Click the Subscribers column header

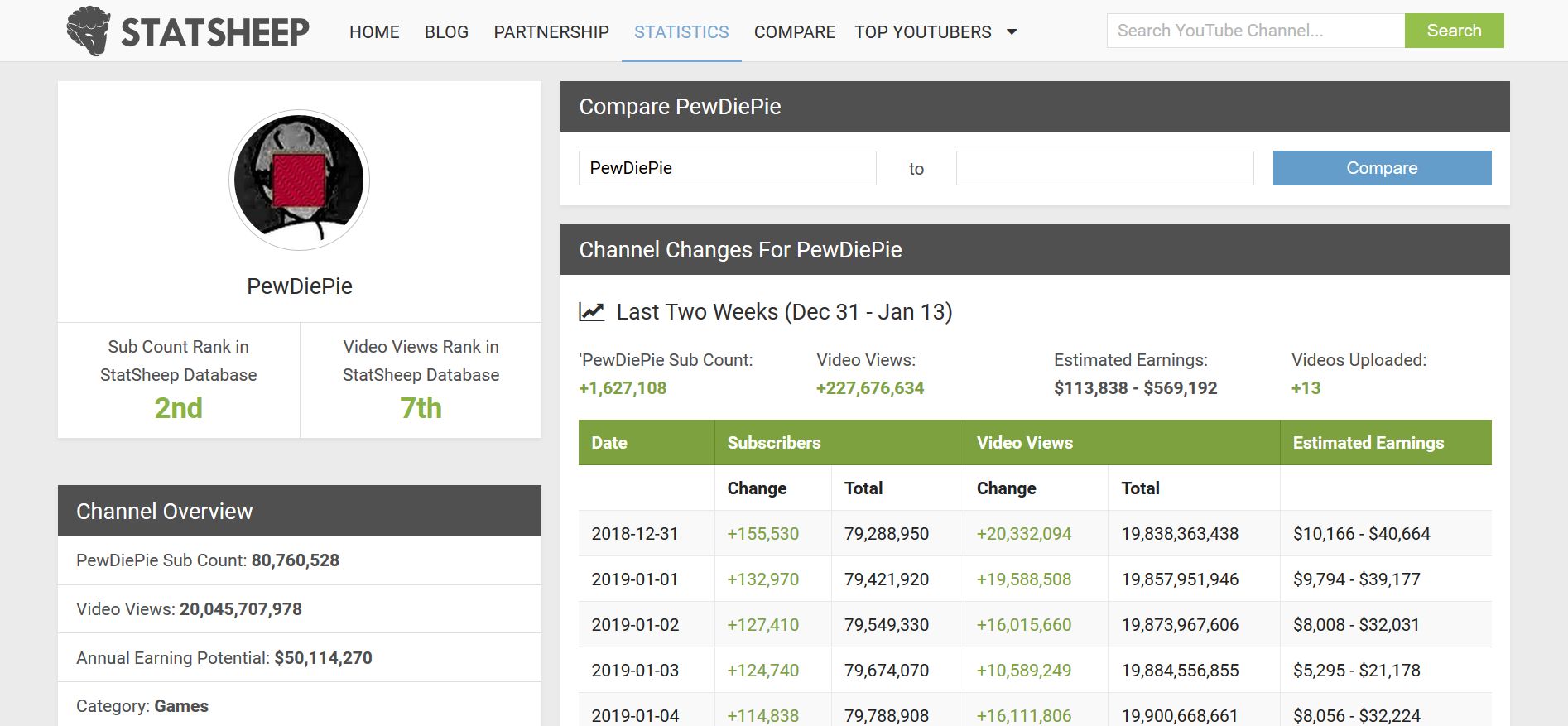[x=774, y=443]
